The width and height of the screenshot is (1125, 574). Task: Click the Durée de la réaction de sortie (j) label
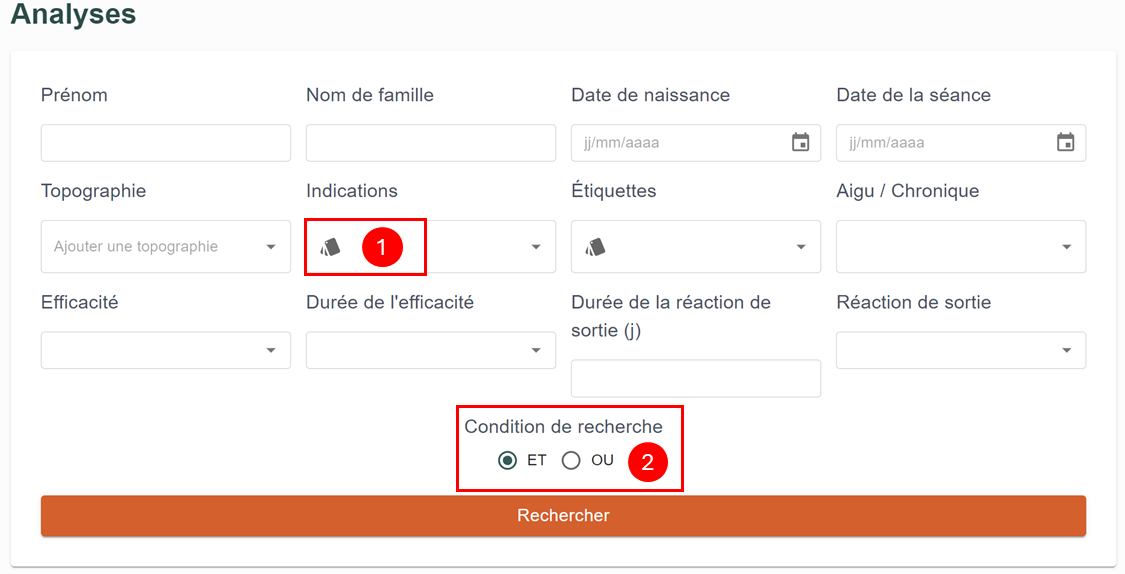click(671, 316)
